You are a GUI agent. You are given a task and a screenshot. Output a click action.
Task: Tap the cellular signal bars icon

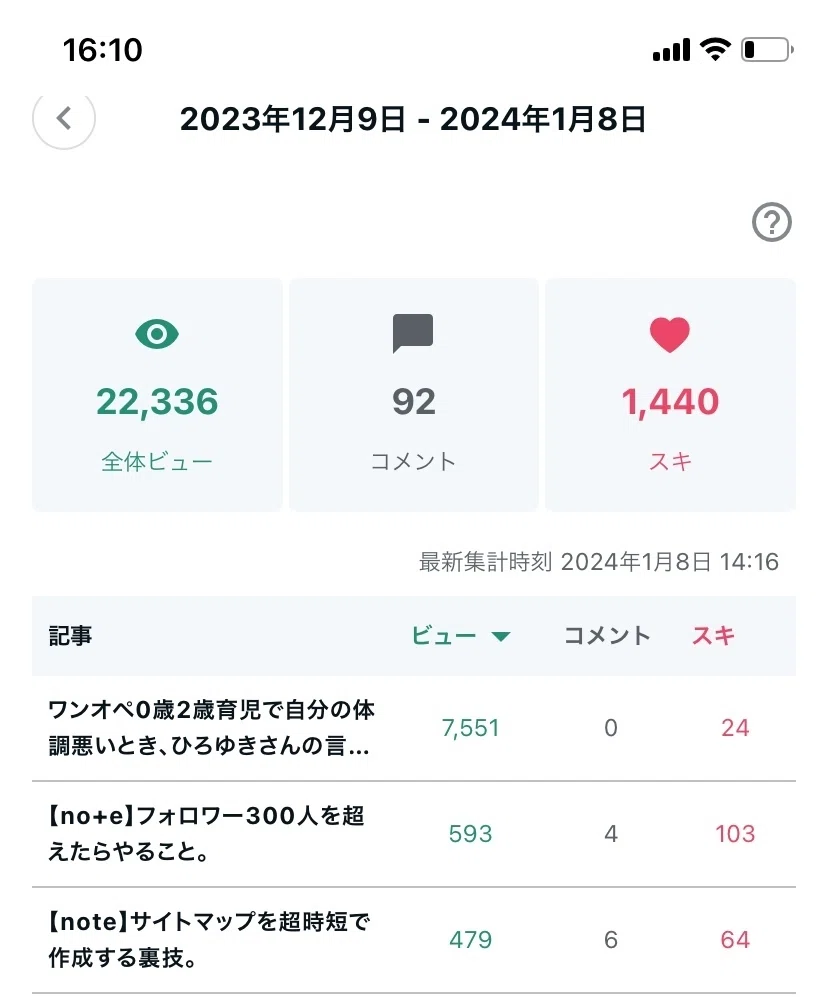pos(671,50)
